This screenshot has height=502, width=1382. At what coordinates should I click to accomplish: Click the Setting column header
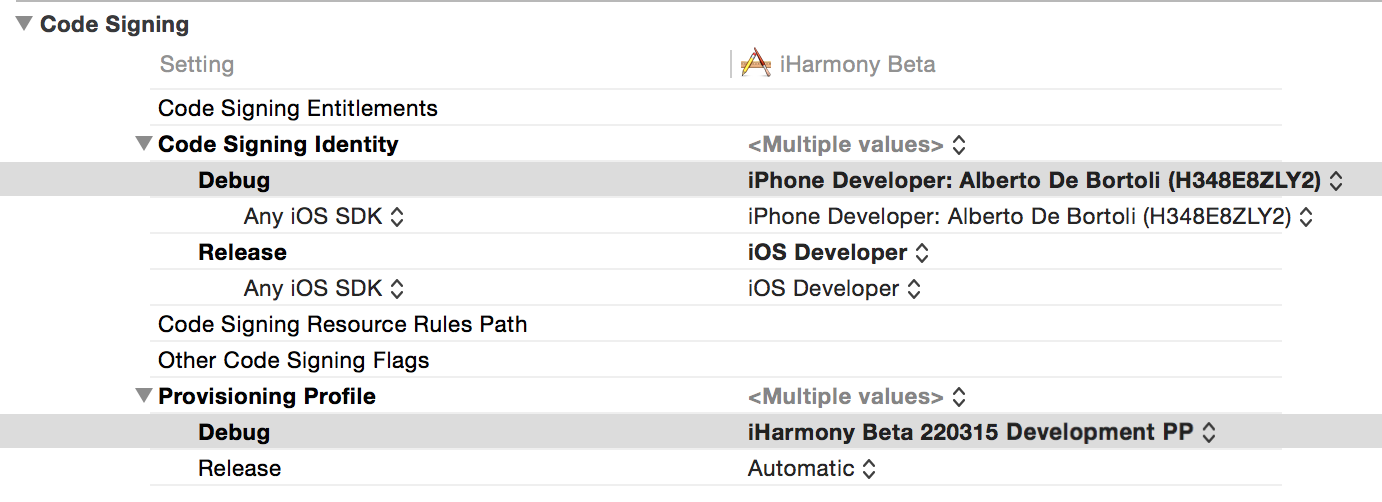(x=197, y=65)
